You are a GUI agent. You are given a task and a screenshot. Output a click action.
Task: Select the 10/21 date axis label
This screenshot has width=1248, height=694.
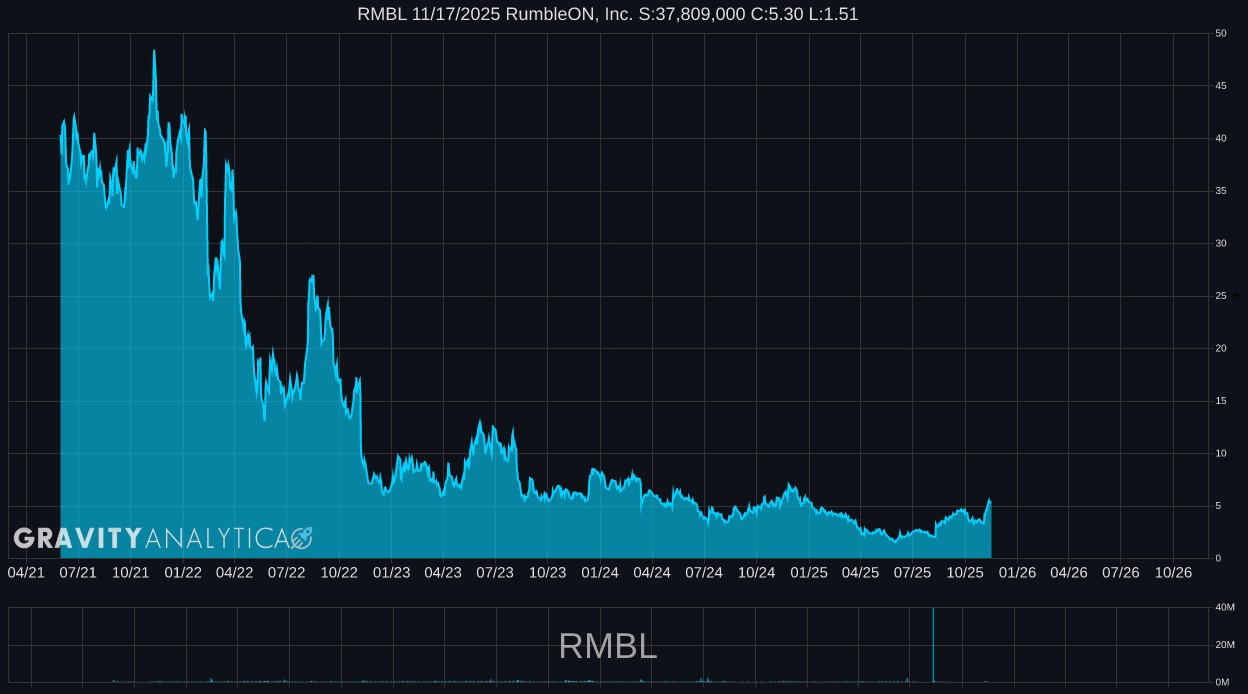(130, 572)
